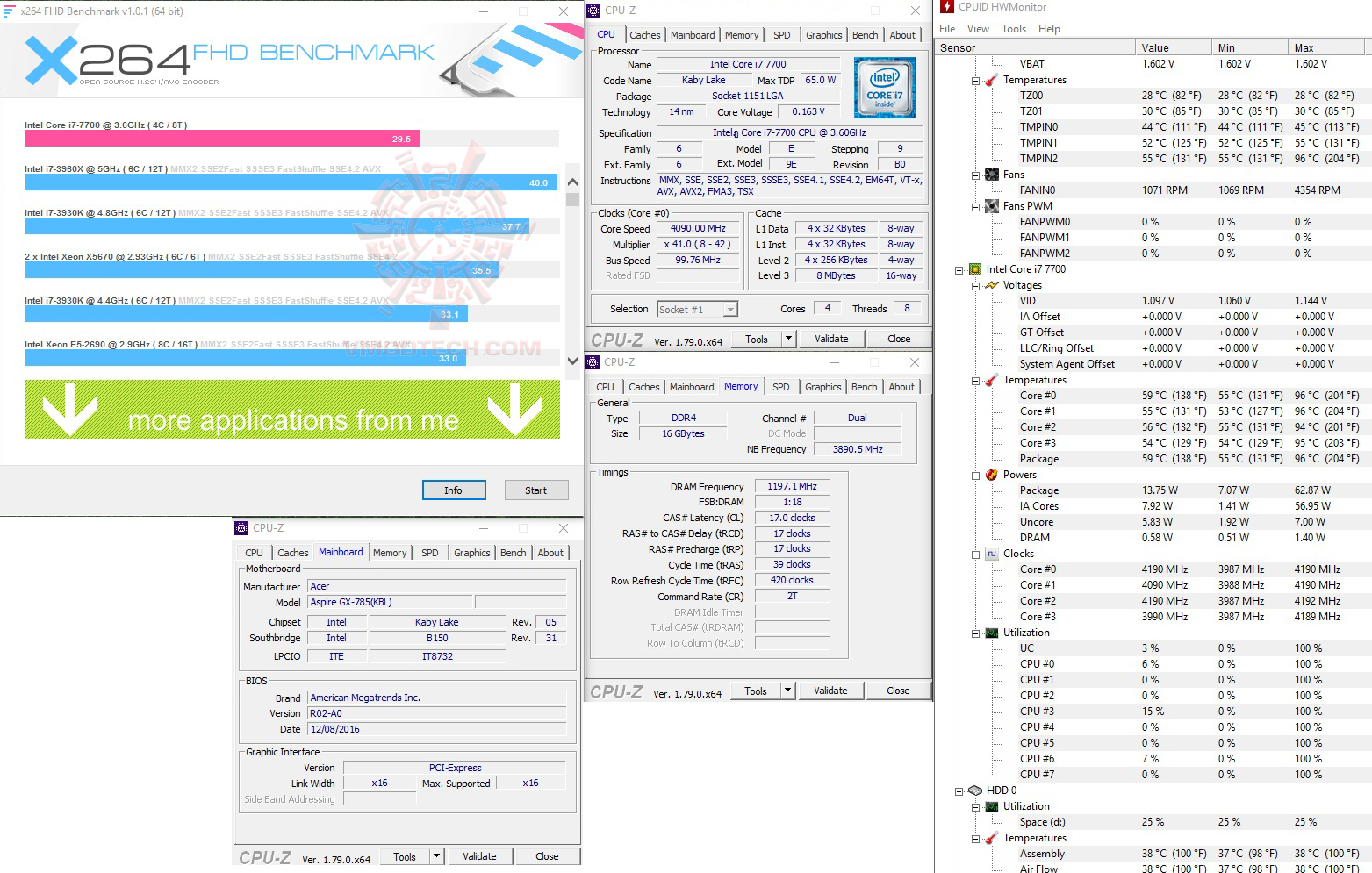Collapse the Voltages node in HWMonitor
The image size is (1372, 873).
[975, 286]
